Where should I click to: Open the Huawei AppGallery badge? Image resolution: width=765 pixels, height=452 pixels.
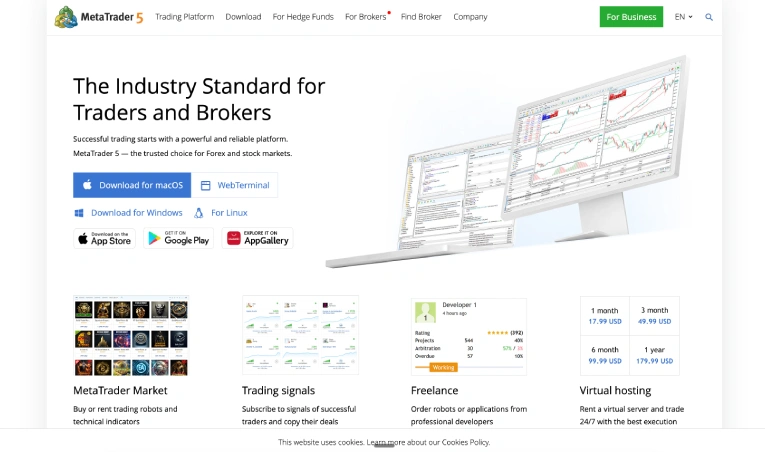(x=257, y=238)
